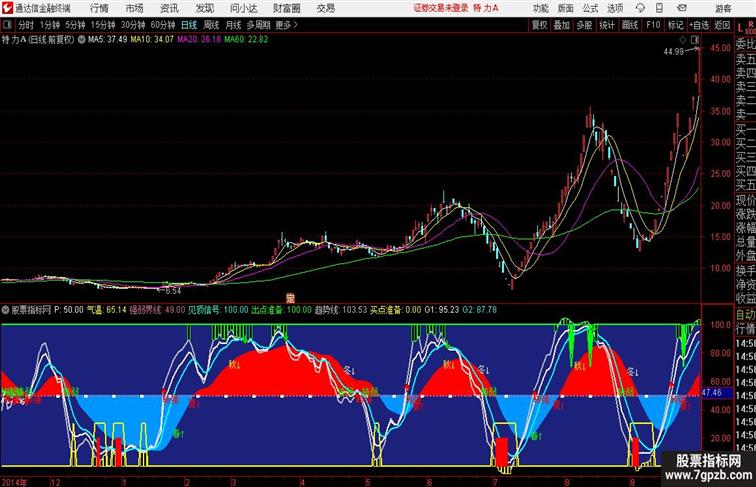Click the 画线 drawing tool button
This screenshot has height=487, width=756.
point(630,25)
